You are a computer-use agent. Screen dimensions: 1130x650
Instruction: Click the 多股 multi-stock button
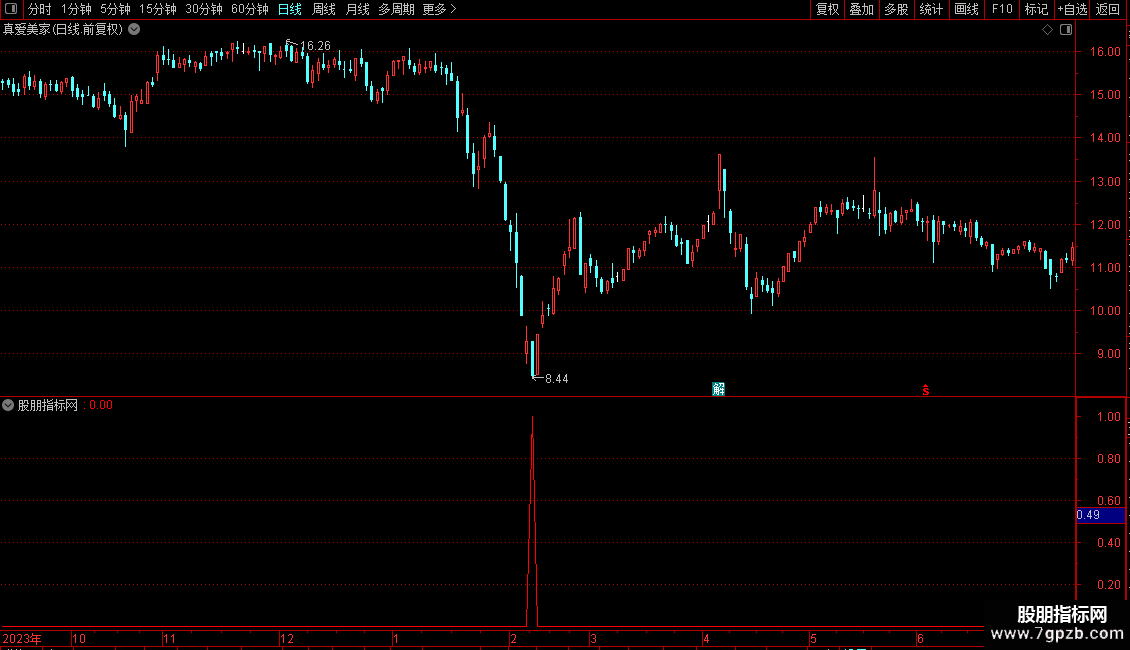896,9
